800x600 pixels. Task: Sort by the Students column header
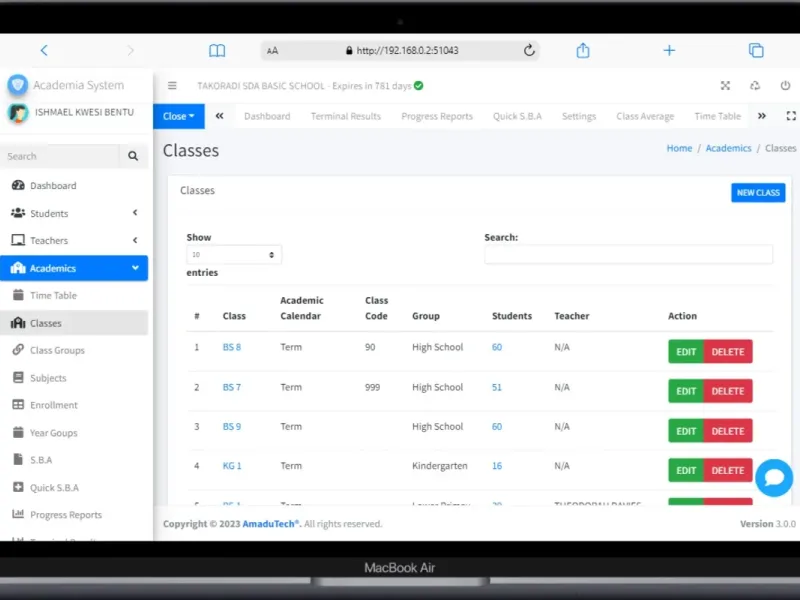(512, 316)
